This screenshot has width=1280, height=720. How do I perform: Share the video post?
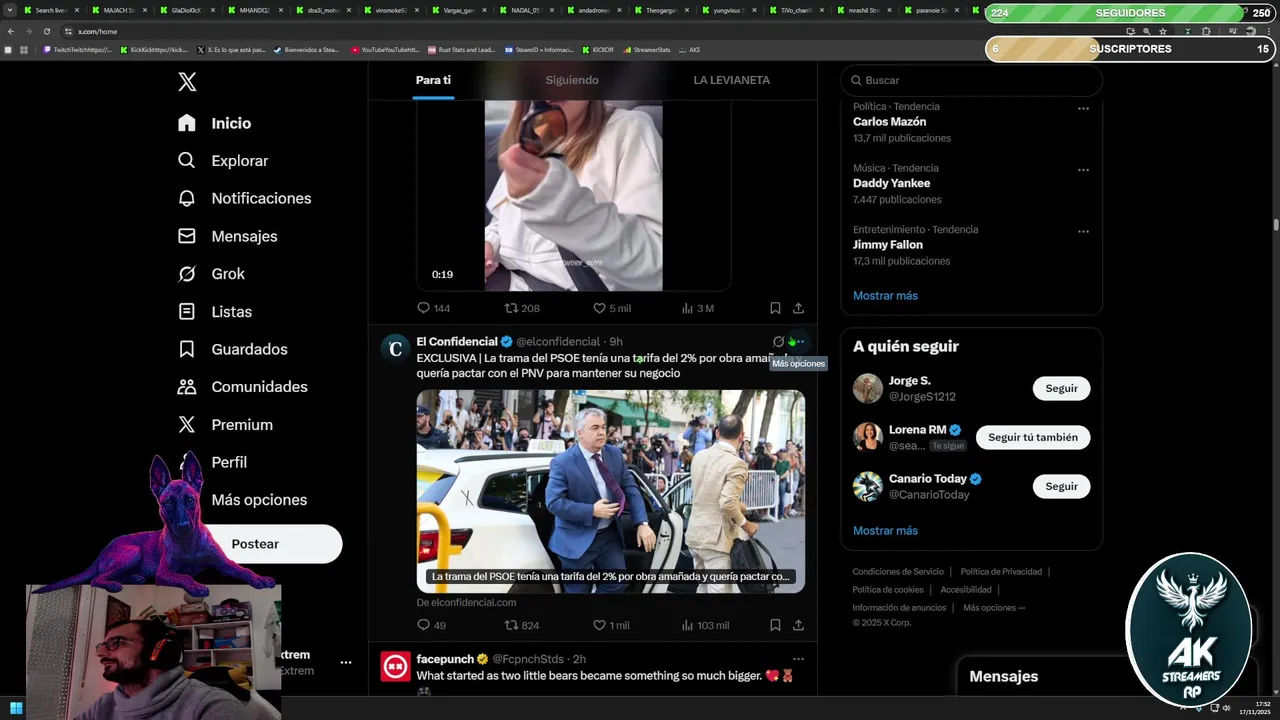point(798,308)
